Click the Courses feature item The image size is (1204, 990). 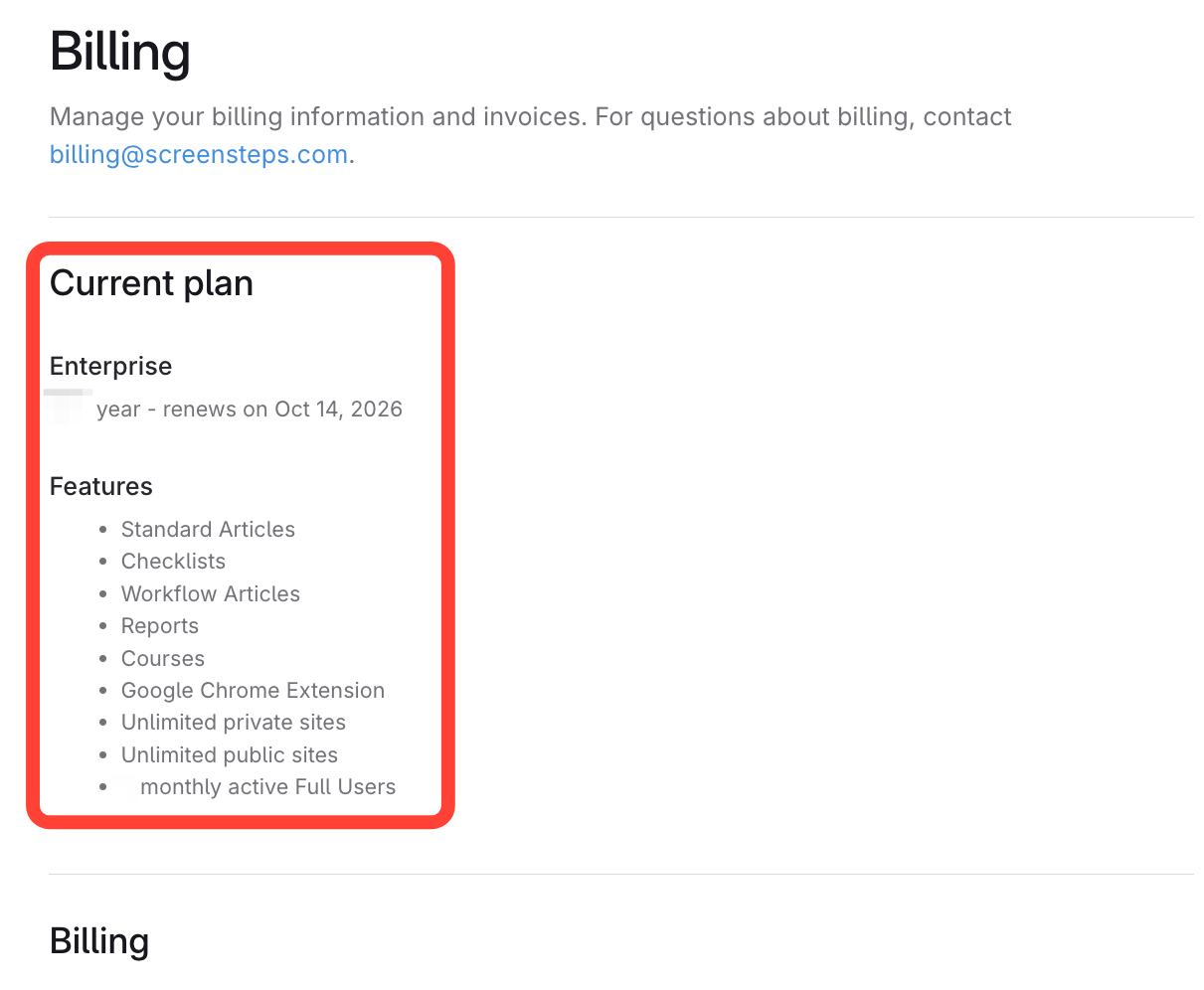coord(162,659)
